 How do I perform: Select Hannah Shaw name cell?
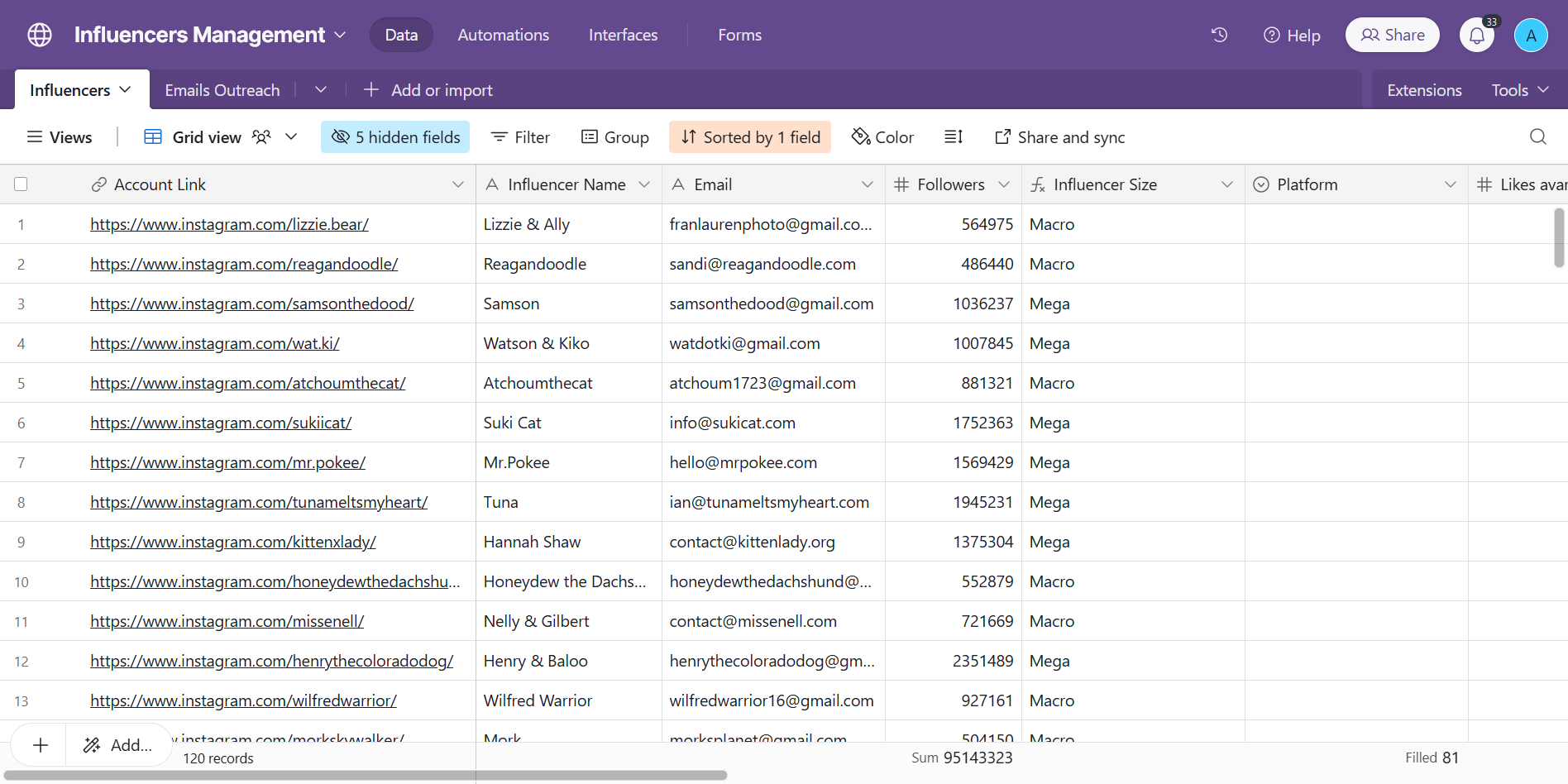(x=569, y=542)
